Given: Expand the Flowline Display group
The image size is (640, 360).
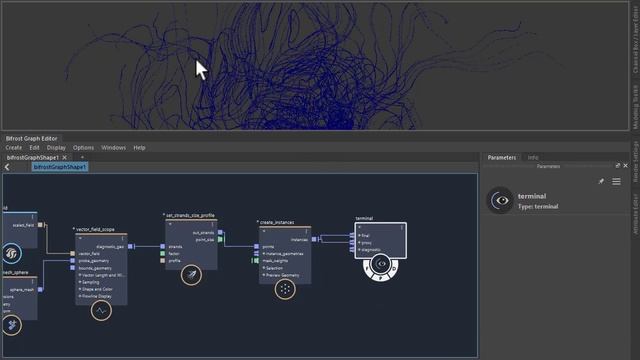Looking at the screenshot, I should (80, 296).
